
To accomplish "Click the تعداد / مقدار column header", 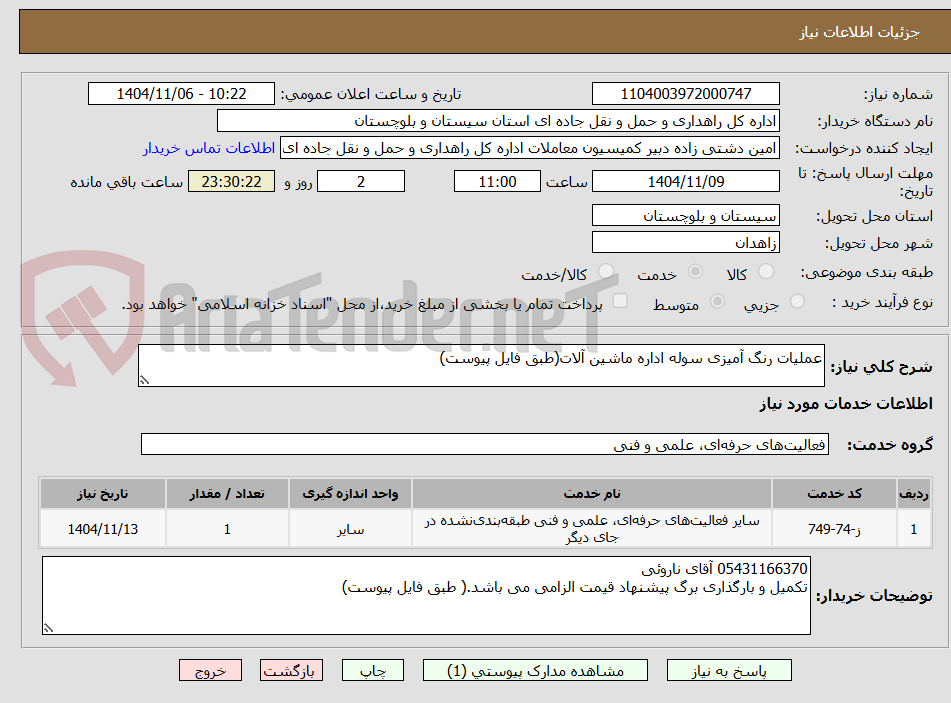I will (x=227, y=494).
